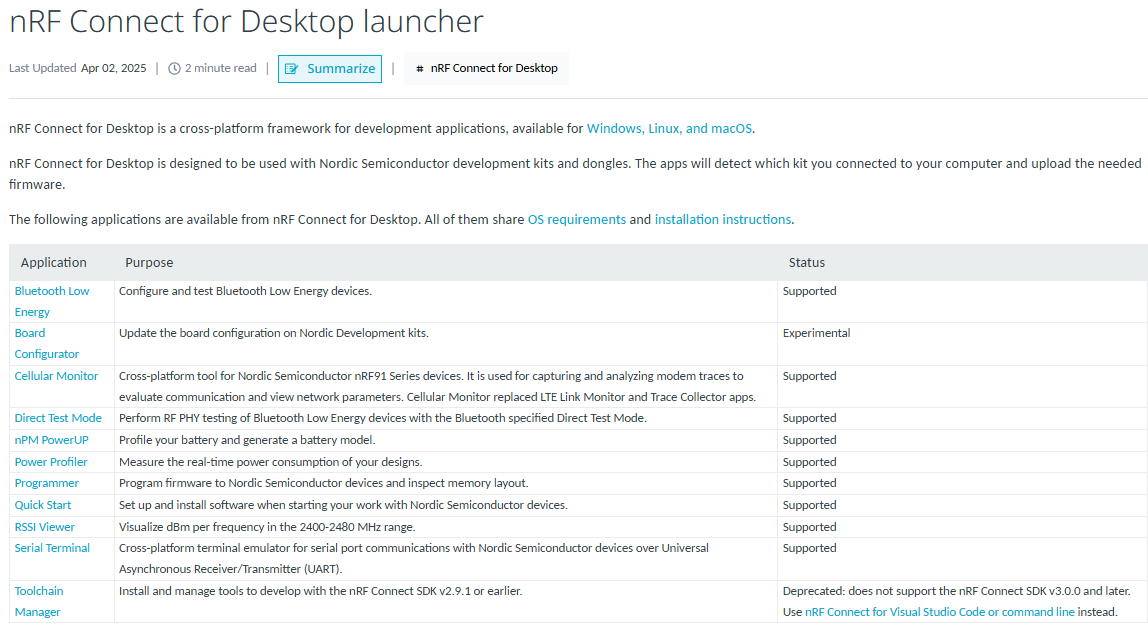Image resolution: width=1148 pixels, height=631 pixels.
Task: Click Supported status in nPM PowerUP row
Action: pos(809,440)
